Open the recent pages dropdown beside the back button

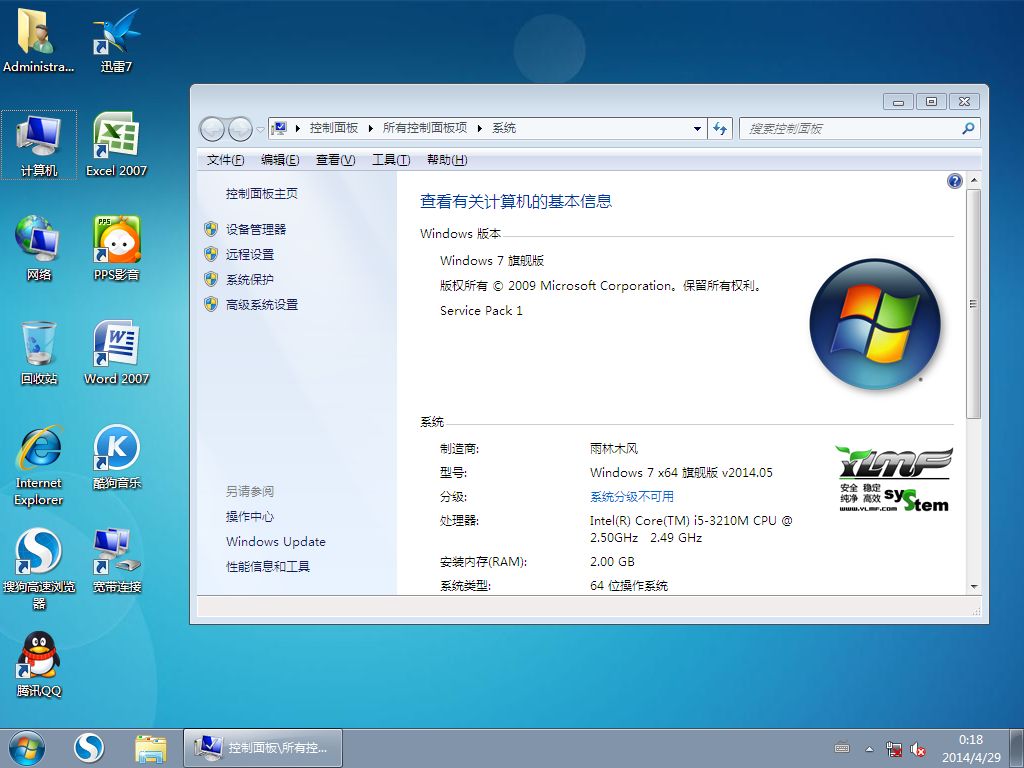pyautogui.click(x=260, y=129)
